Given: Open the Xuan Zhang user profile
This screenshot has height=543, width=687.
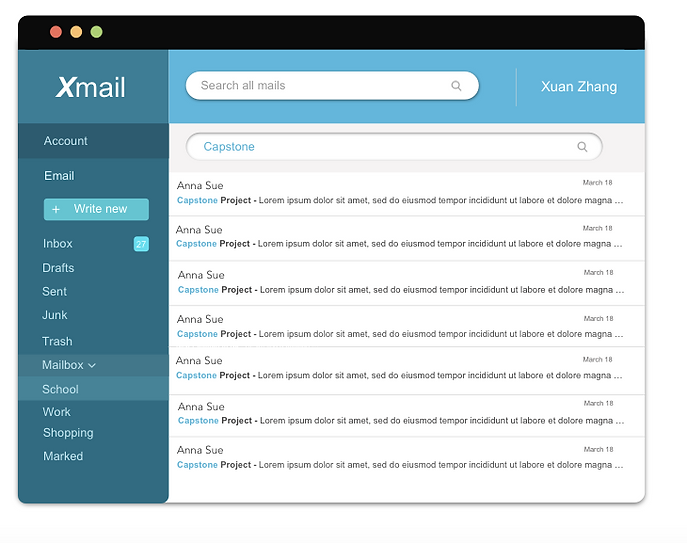Looking at the screenshot, I should (x=579, y=87).
